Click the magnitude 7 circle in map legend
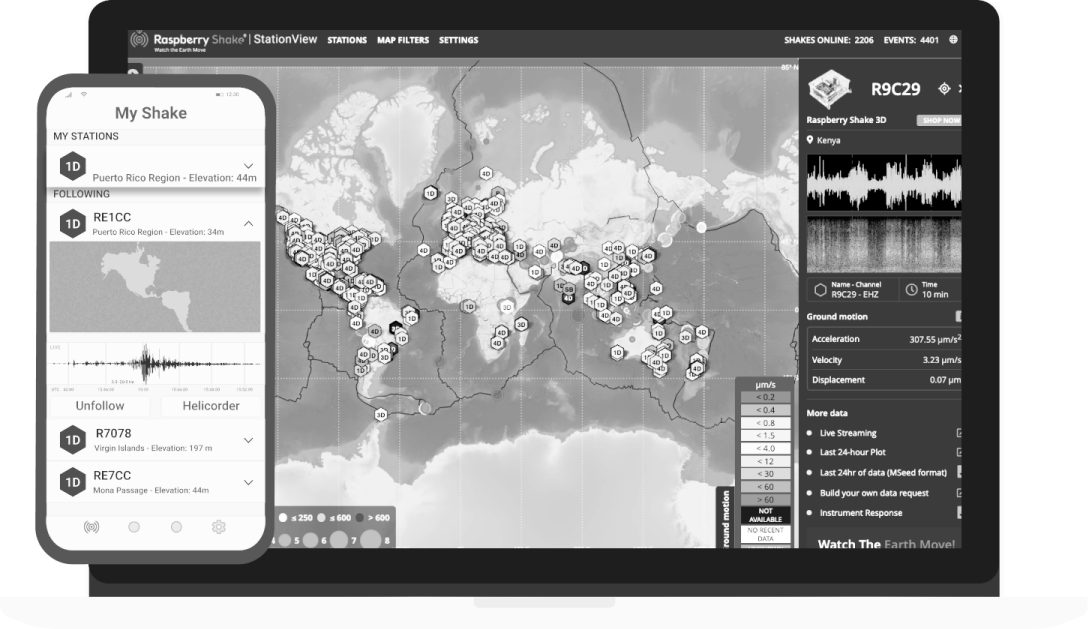This screenshot has width=1088, height=629. pos(339,539)
